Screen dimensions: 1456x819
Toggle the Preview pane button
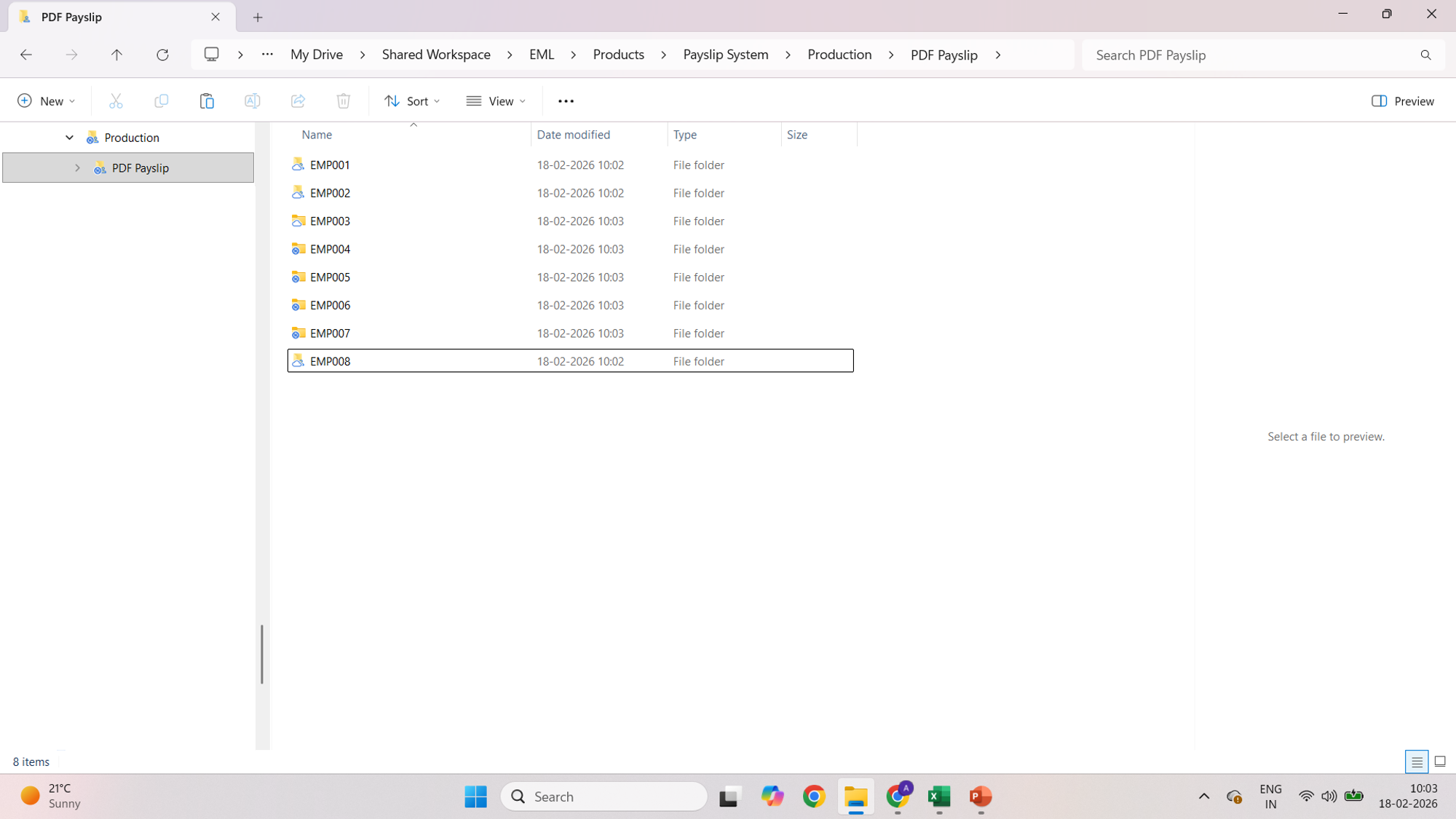(x=1402, y=101)
